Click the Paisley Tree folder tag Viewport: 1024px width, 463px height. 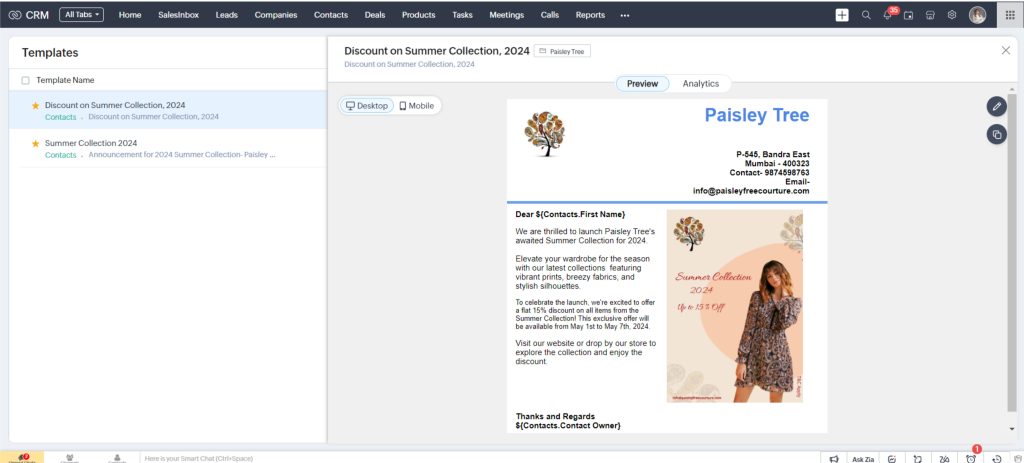coord(562,51)
